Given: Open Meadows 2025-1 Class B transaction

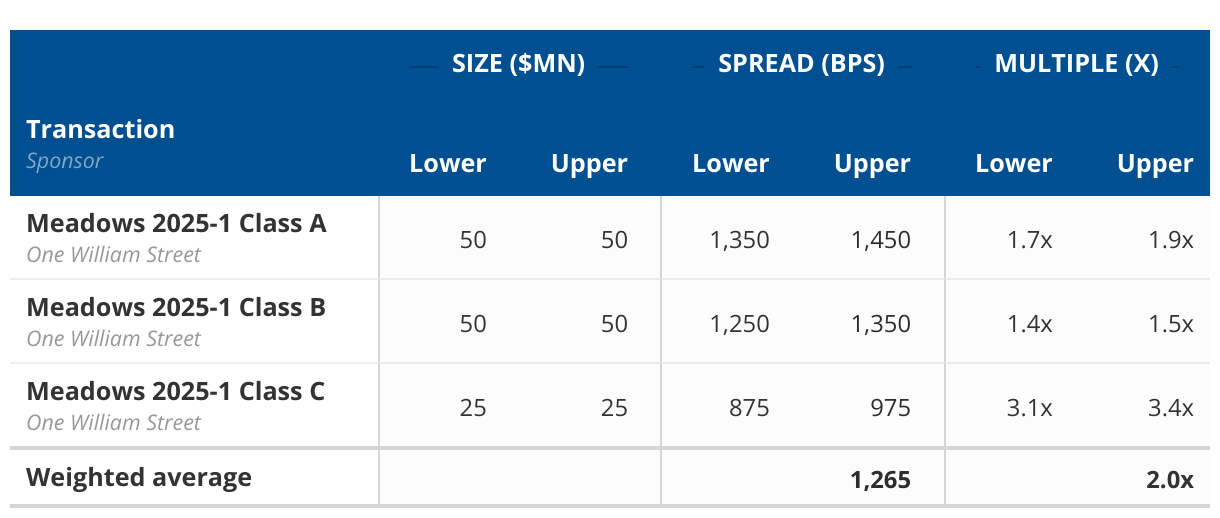Looking at the screenshot, I should tap(176, 307).
